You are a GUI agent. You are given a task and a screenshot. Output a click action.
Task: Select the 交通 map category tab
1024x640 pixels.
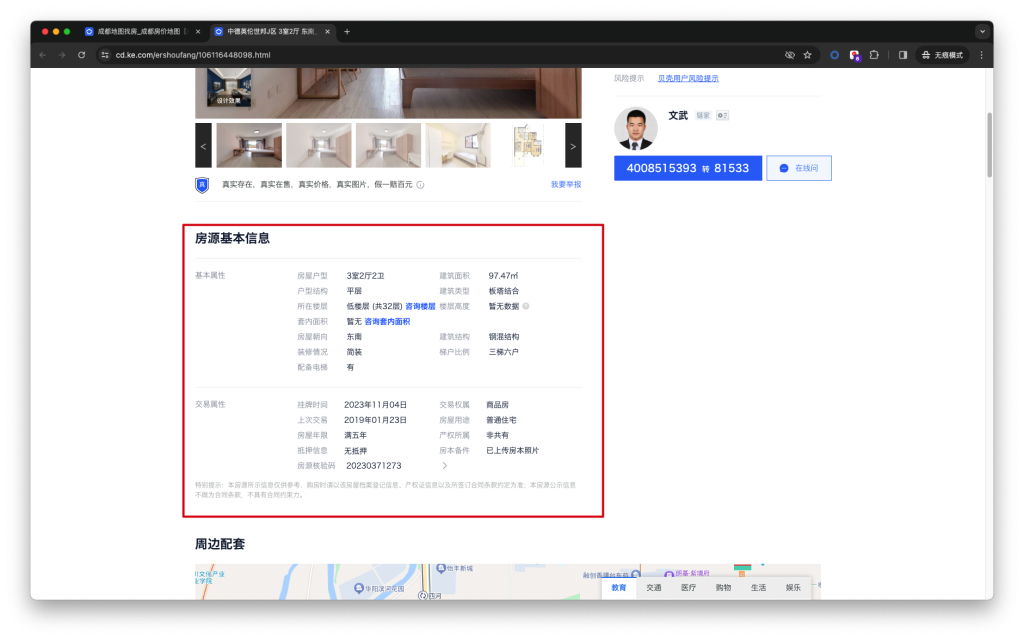click(x=654, y=588)
